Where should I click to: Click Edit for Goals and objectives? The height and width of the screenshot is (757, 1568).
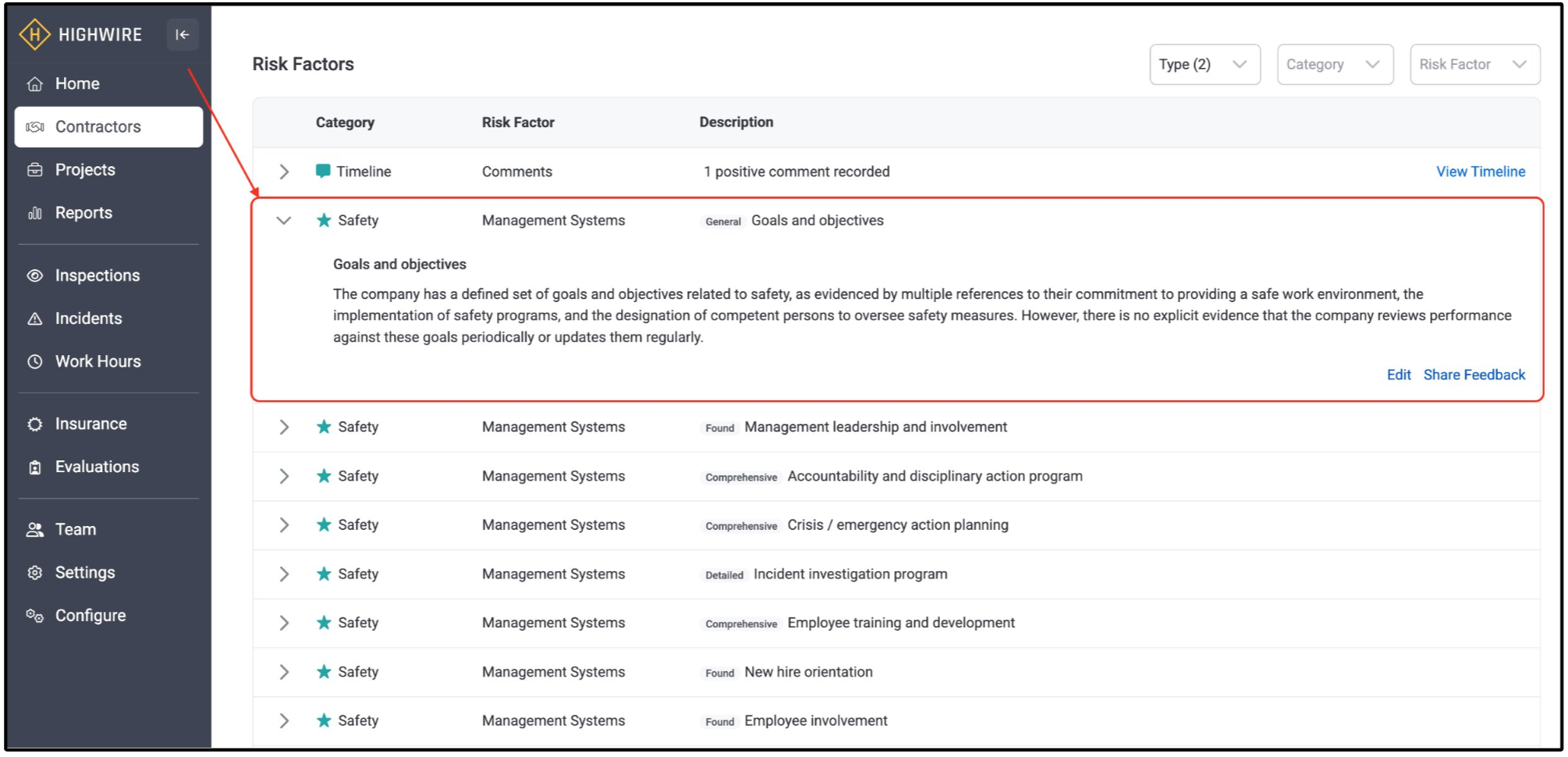click(x=1399, y=375)
